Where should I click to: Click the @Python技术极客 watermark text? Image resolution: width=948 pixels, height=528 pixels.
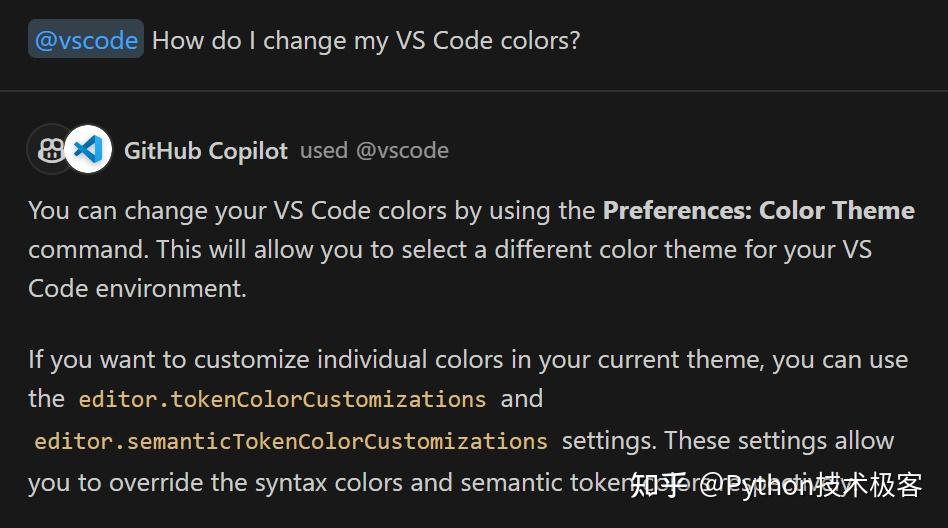tap(810, 486)
